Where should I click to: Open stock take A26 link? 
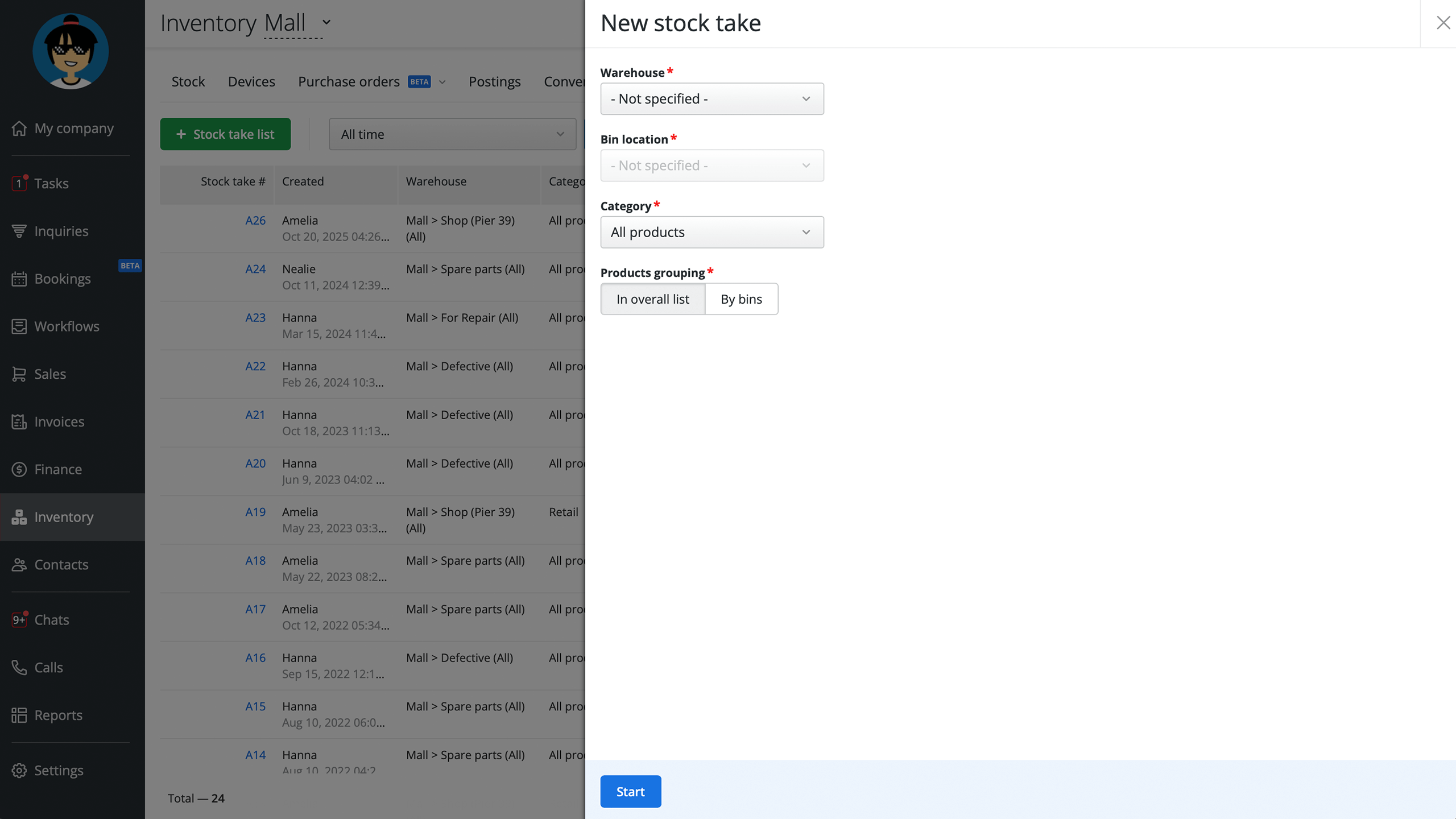[x=255, y=221]
